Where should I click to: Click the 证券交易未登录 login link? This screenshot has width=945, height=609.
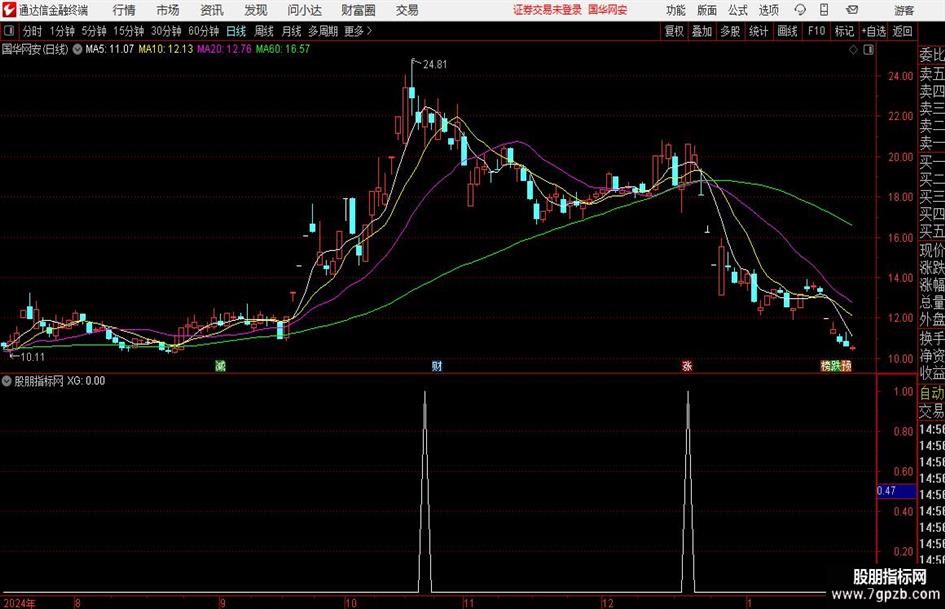tap(547, 10)
